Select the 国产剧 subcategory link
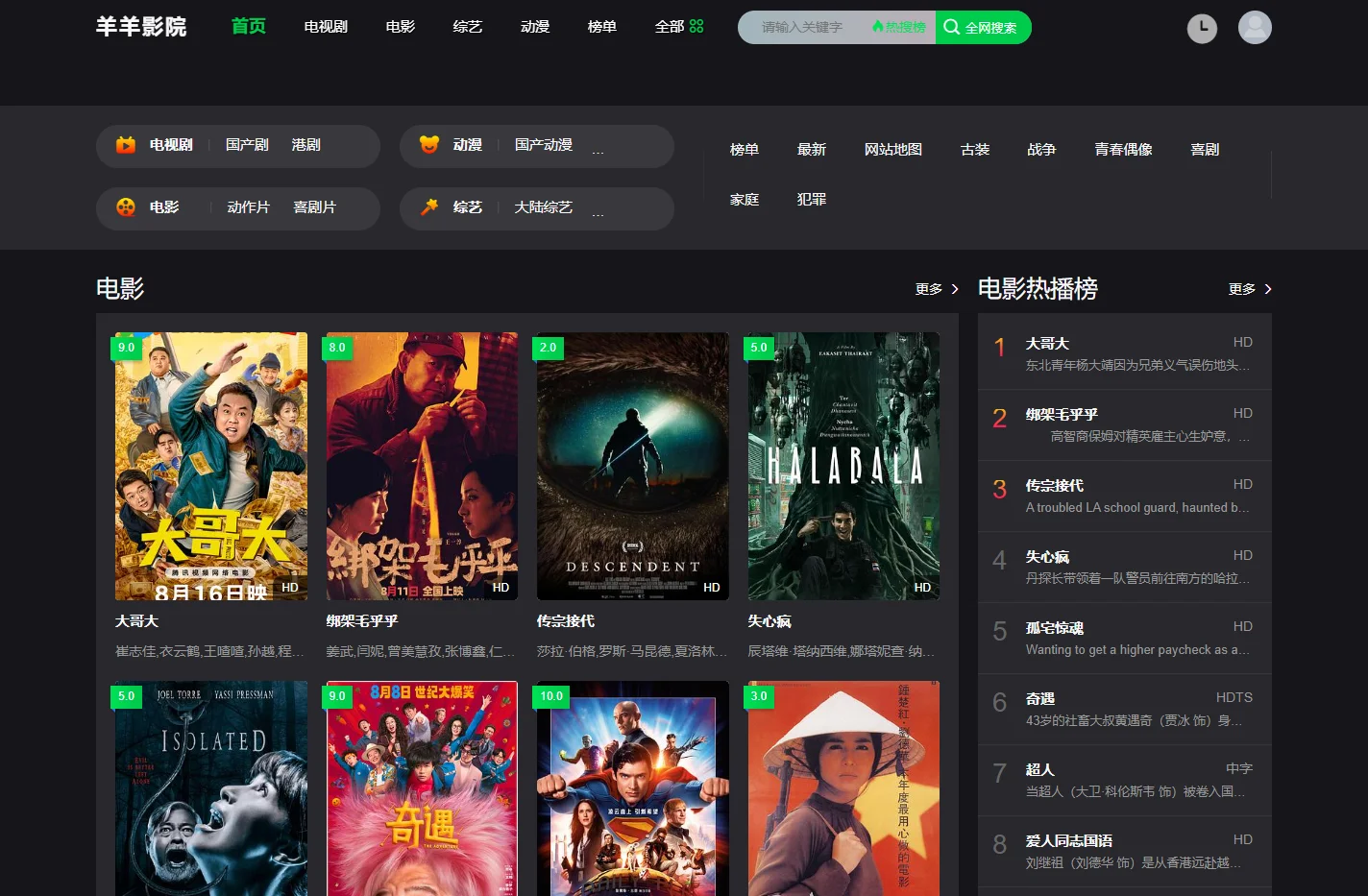The width and height of the screenshot is (1368, 896). click(x=247, y=145)
